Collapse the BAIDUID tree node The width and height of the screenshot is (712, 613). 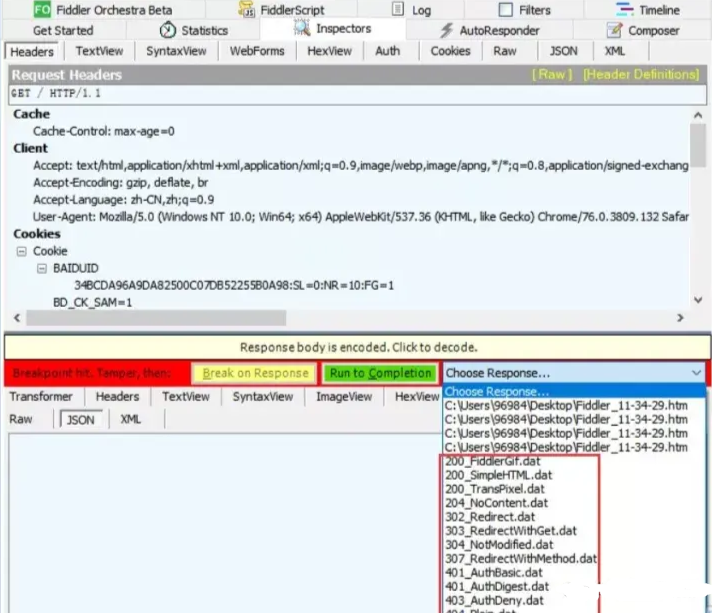[x=41, y=269]
